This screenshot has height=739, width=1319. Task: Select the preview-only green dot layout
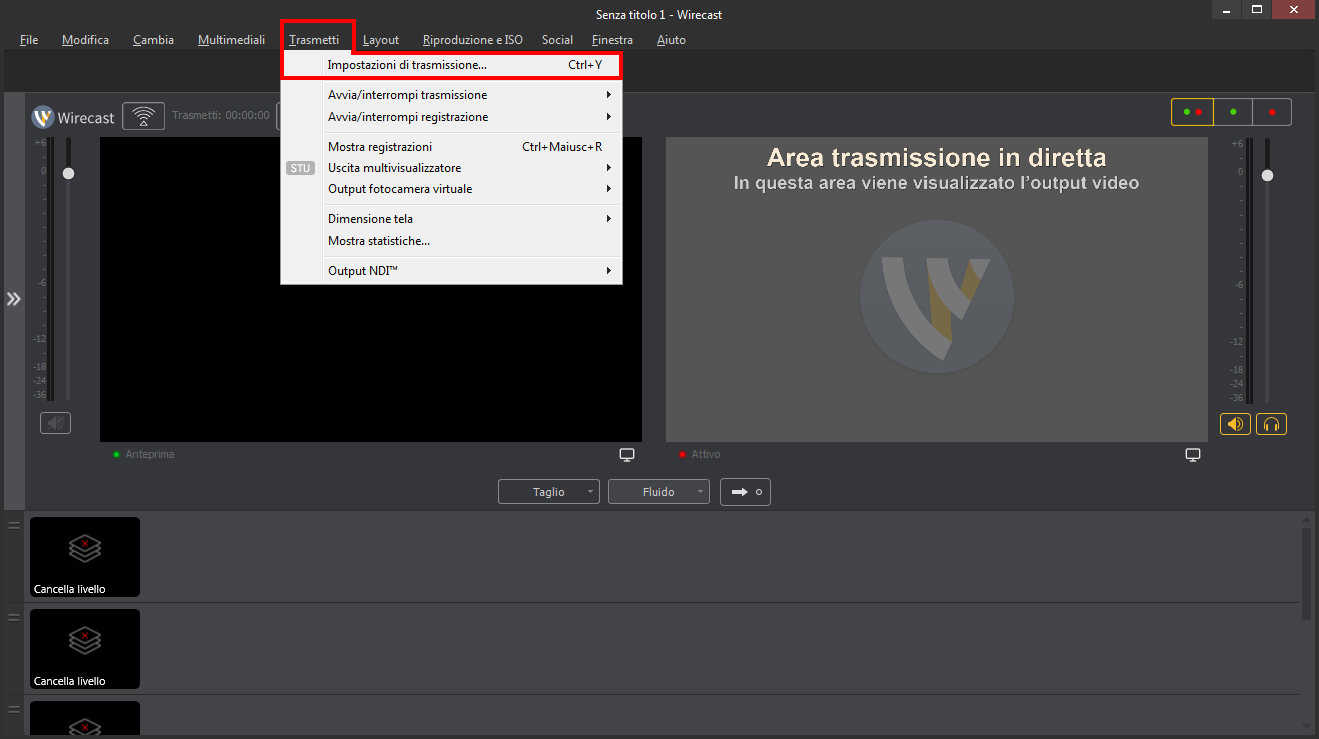pos(1233,112)
